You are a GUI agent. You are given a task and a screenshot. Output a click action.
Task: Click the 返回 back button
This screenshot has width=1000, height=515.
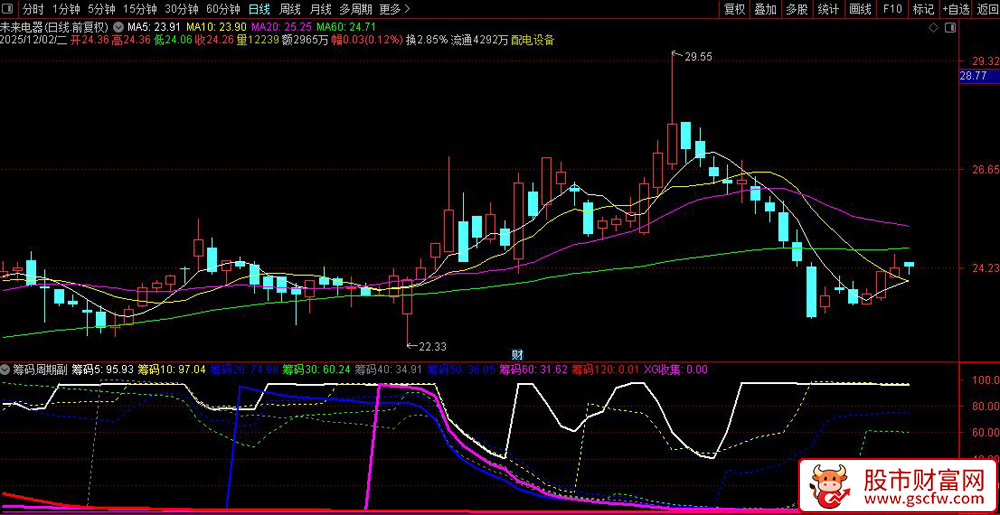(x=986, y=9)
